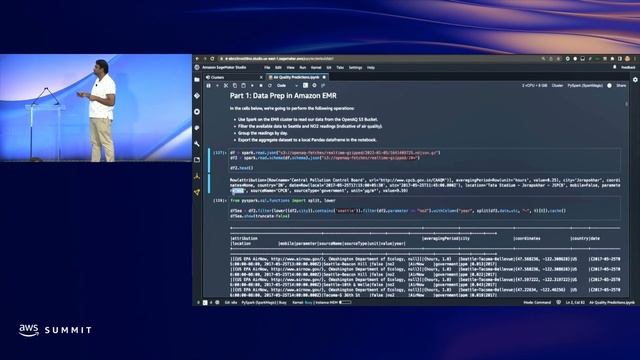
Task: Open the Tabs menu
Action: pos(340,67)
